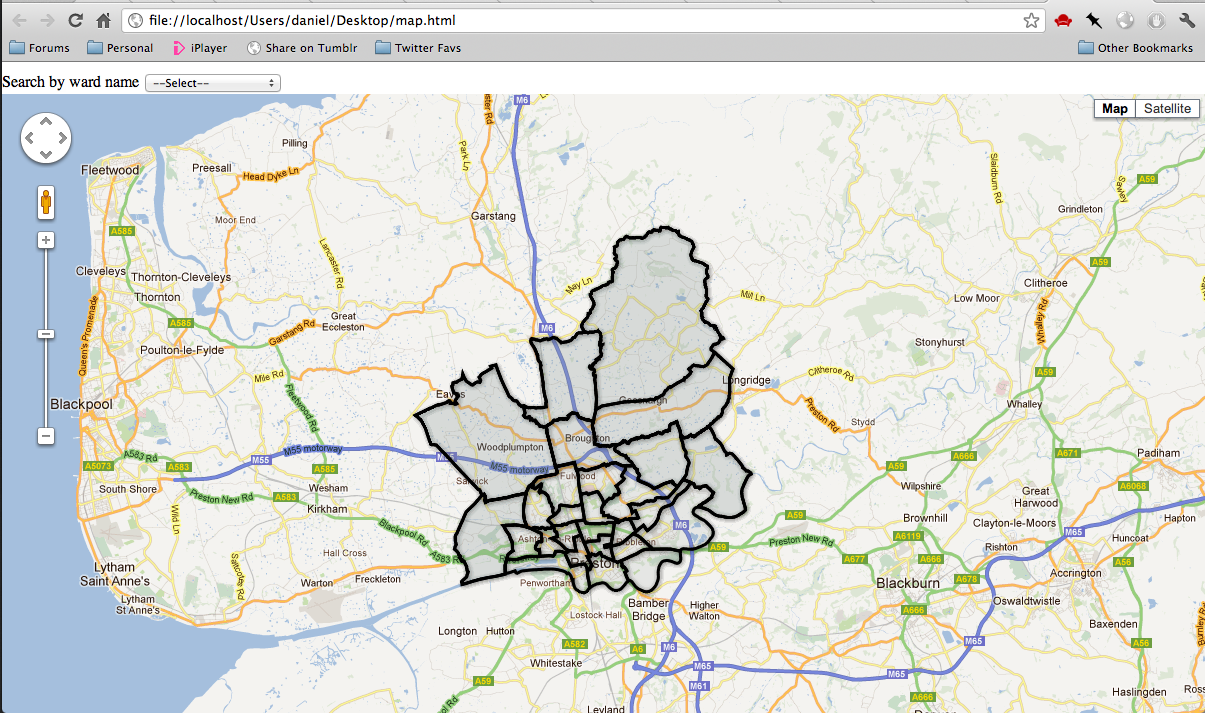Click the red couch extension icon
Image resolution: width=1205 pixels, height=713 pixels.
click(x=1063, y=20)
